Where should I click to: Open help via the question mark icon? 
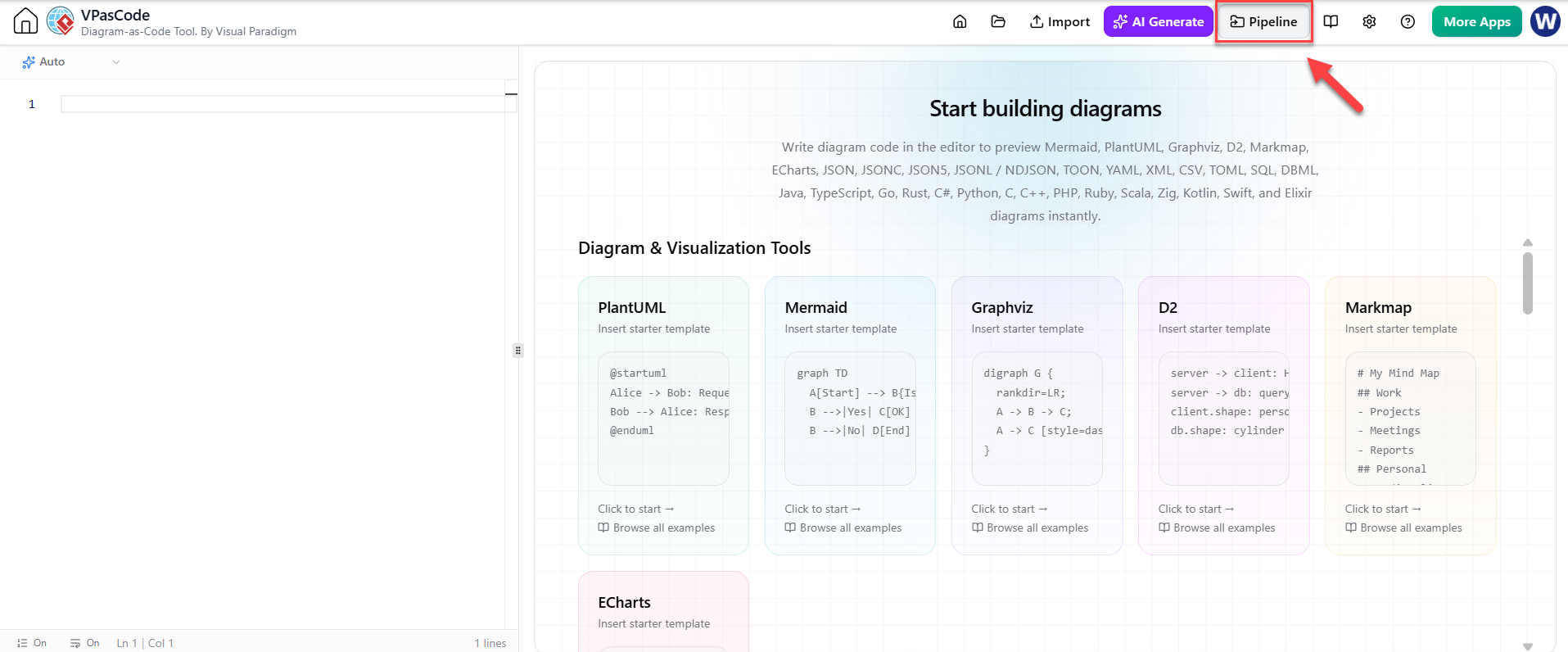pyautogui.click(x=1408, y=21)
